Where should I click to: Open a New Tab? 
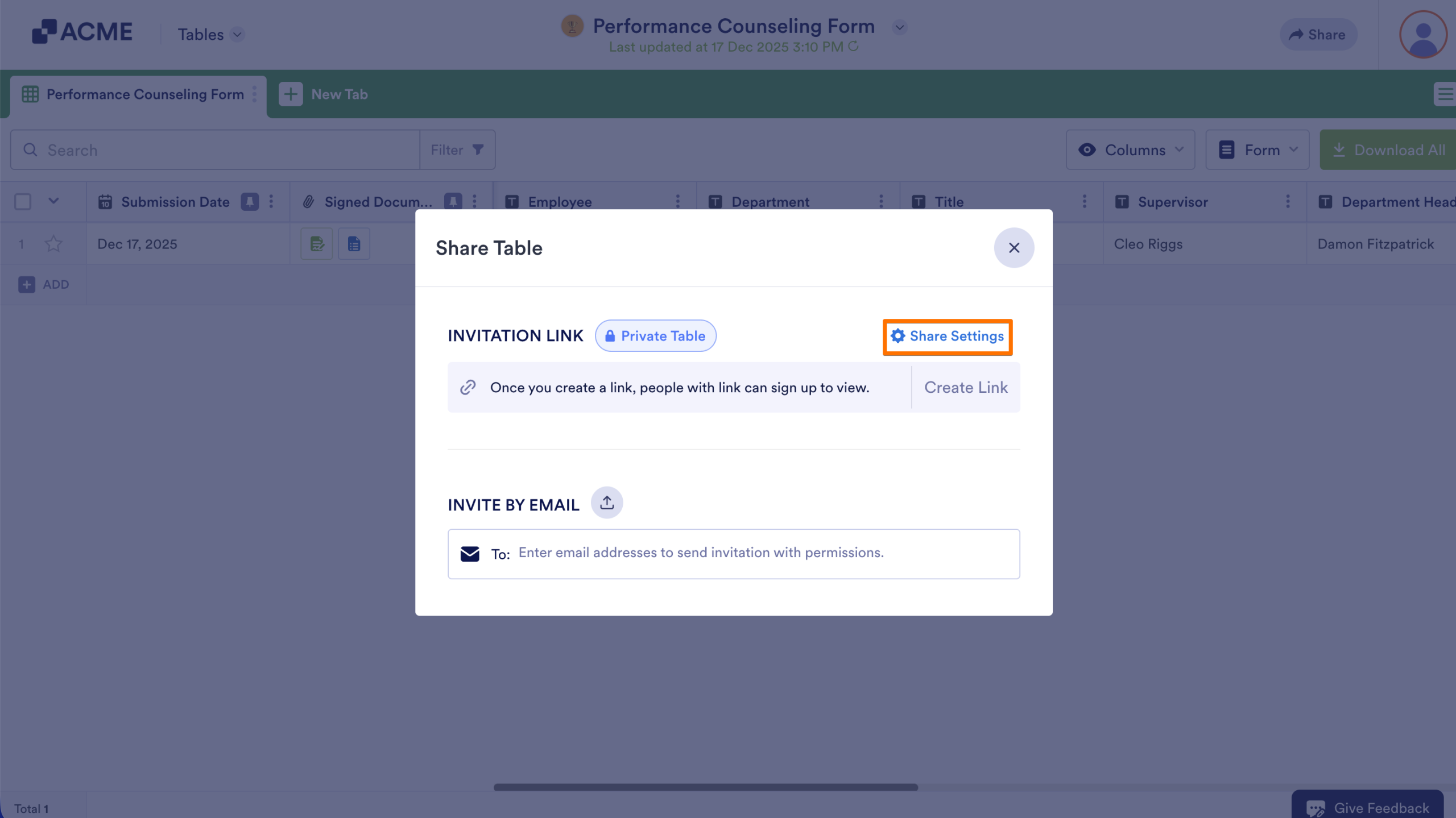(x=324, y=94)
